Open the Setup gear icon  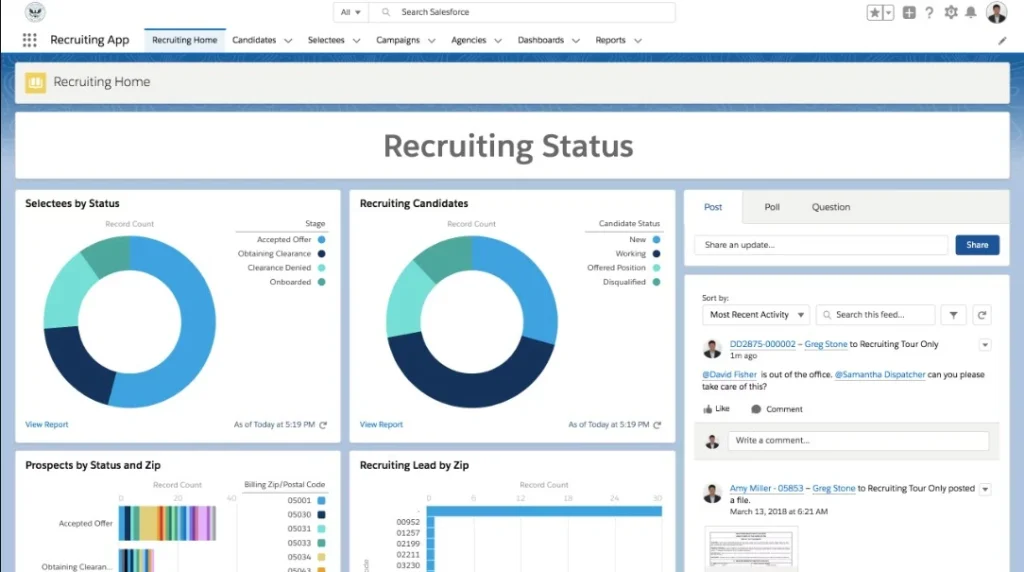tap(951, 12)
